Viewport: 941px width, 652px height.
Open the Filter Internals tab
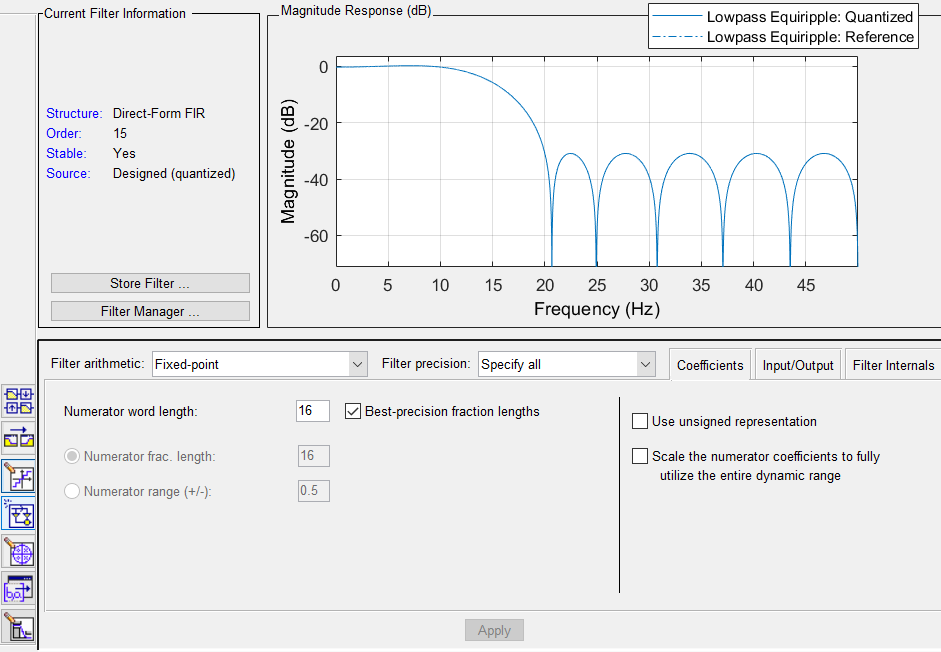point(892,364)
